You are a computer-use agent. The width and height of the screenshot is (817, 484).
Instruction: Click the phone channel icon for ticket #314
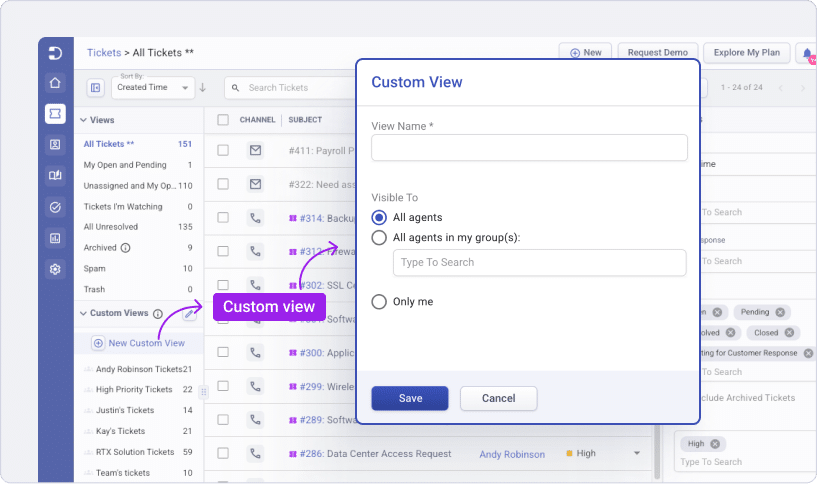(x=255, y=218)
